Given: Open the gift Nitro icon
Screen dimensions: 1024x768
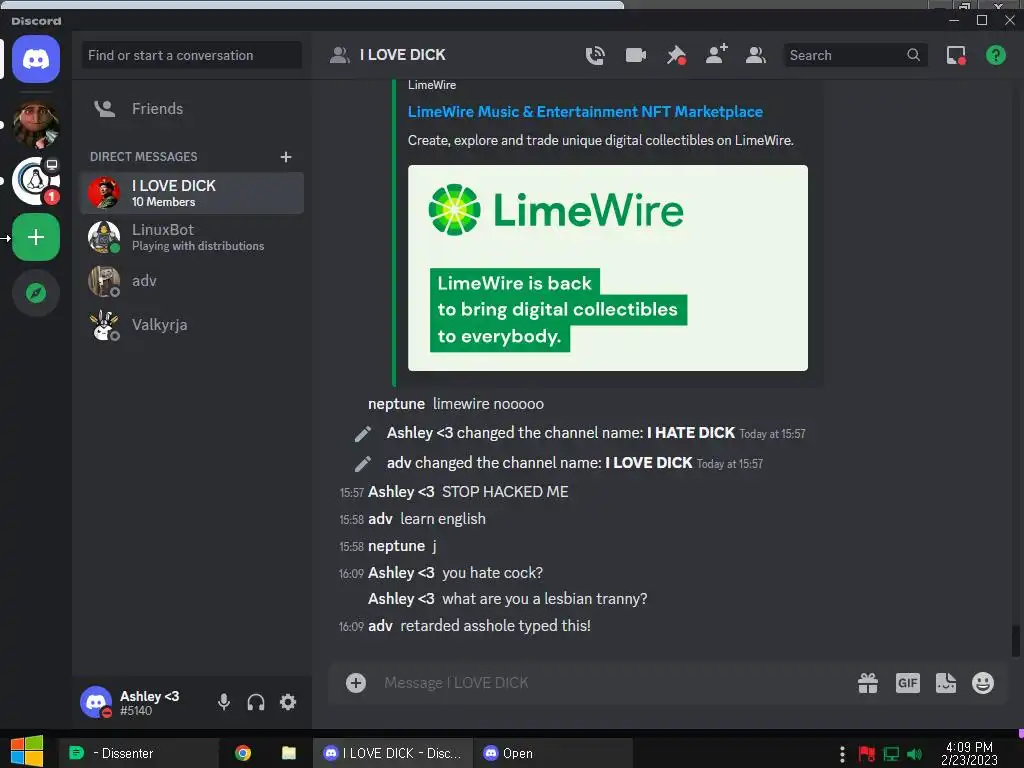Looking at the screenshot, I should (x=868, y=683).
